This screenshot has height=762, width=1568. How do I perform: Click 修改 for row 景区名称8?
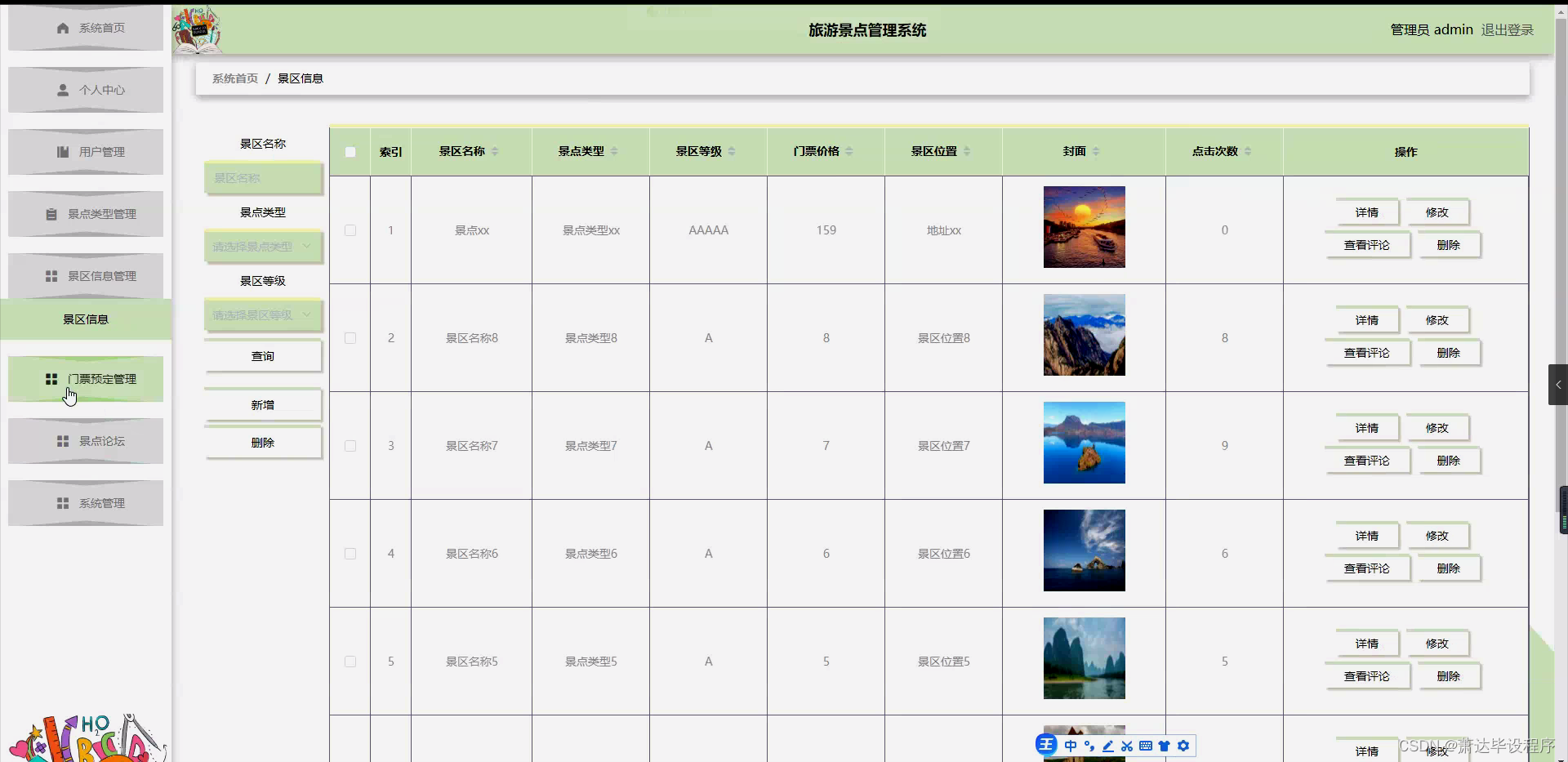point(1437,320)
